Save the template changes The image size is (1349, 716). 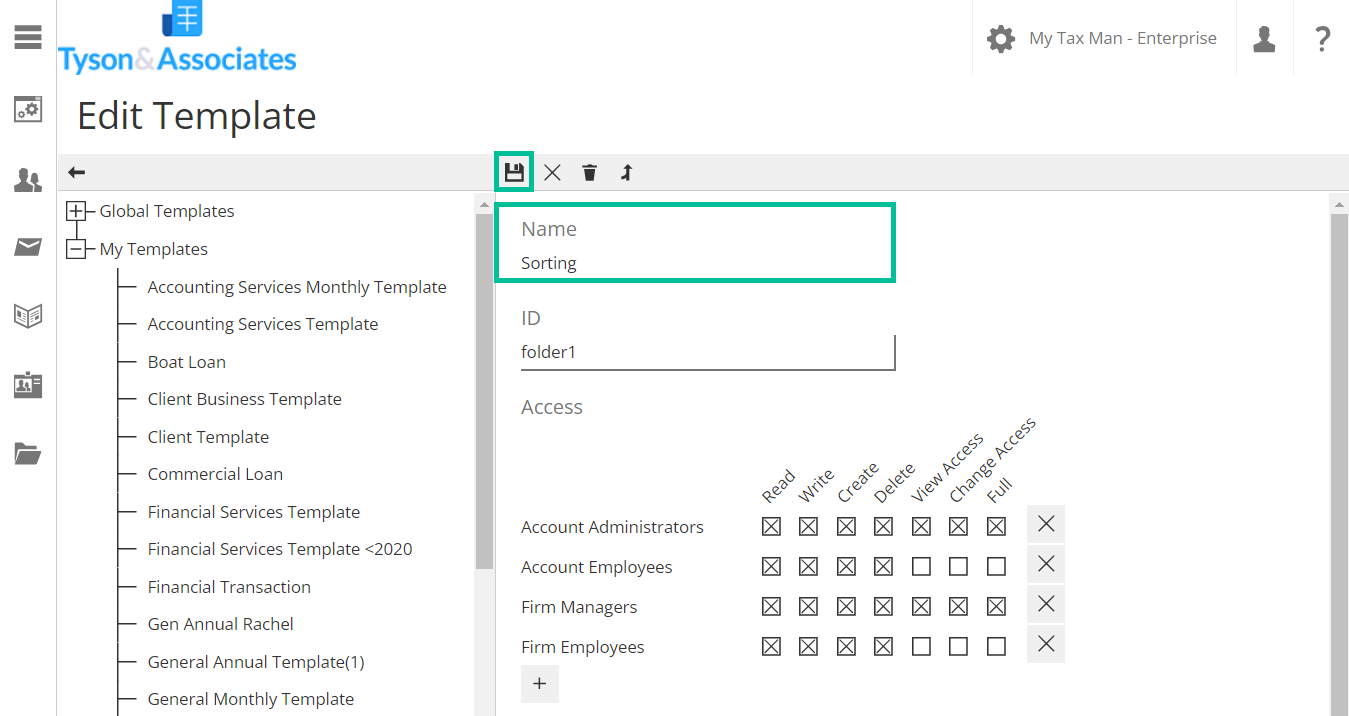click(513, 172)
